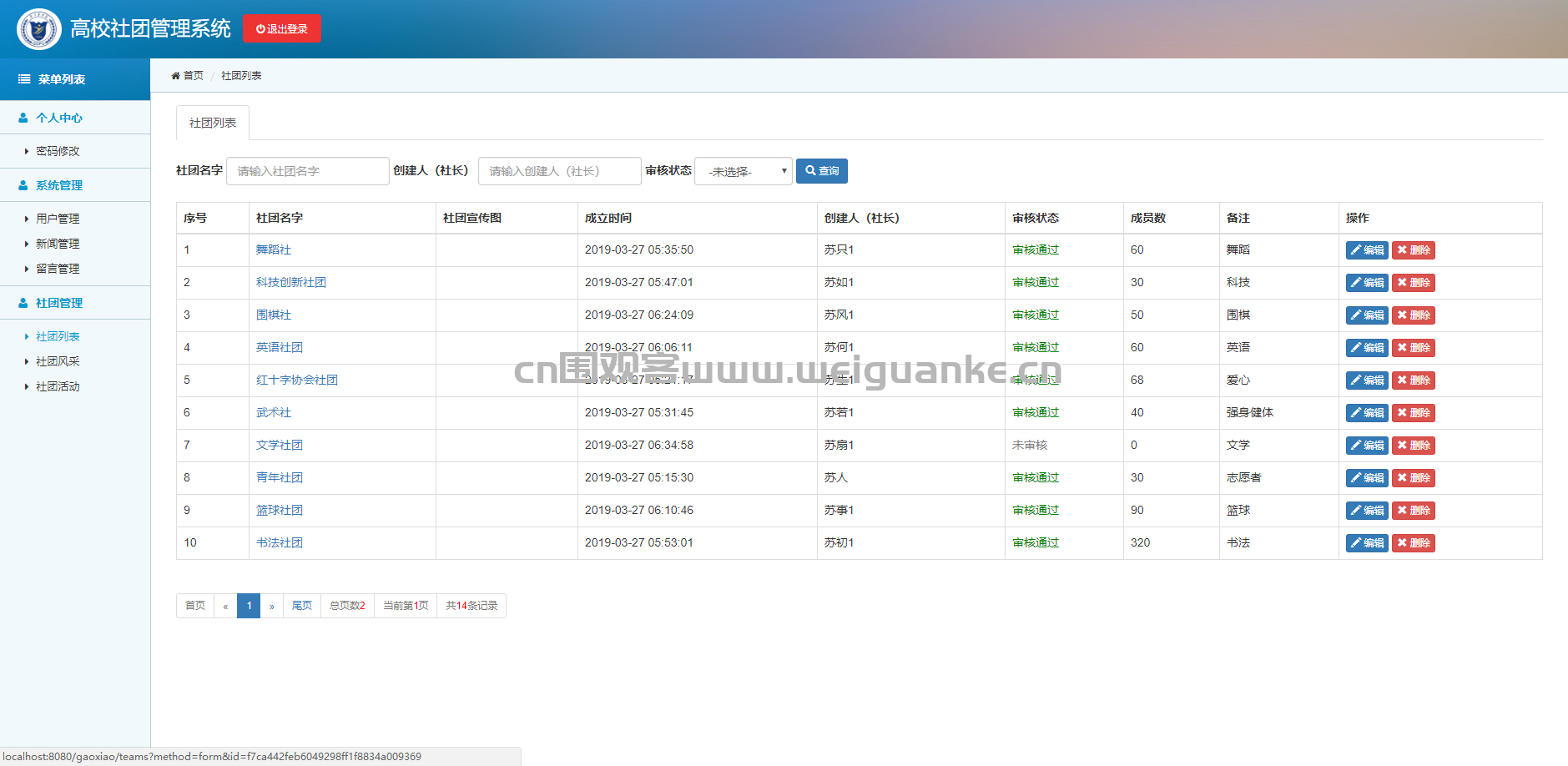Screen dimensions: 1568x766
Task: Click the 查询 search button
Action: pyautogui.click(x=822, y=171)
